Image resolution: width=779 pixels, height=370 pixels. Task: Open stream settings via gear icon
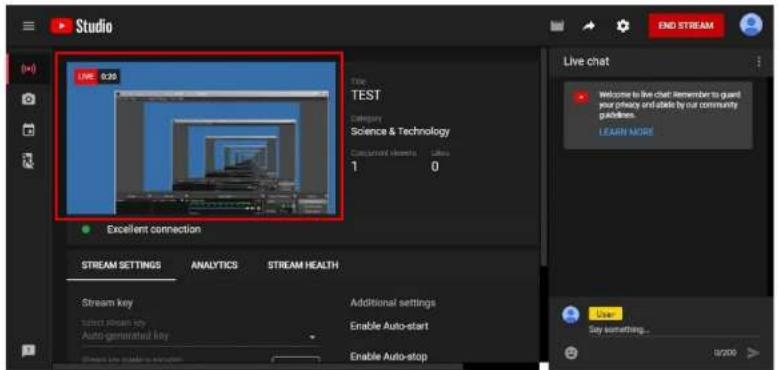623,26
